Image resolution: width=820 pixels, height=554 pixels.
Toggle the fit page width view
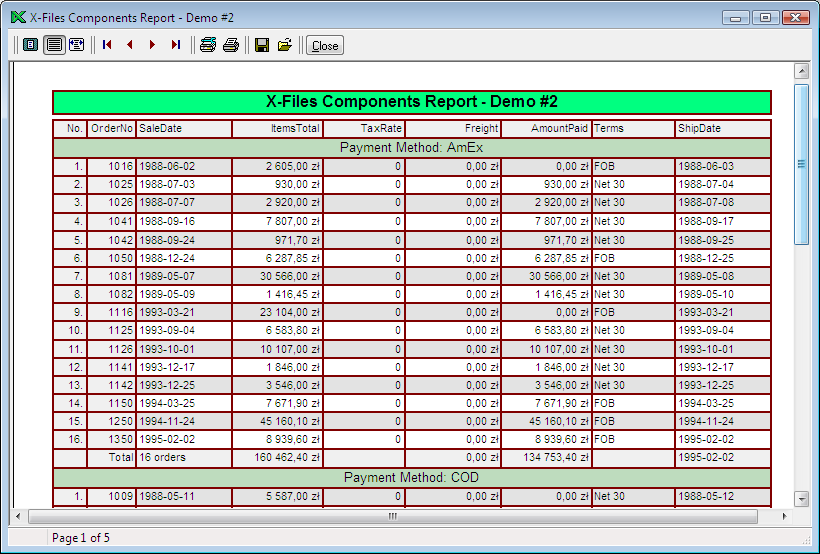[77, 45]
